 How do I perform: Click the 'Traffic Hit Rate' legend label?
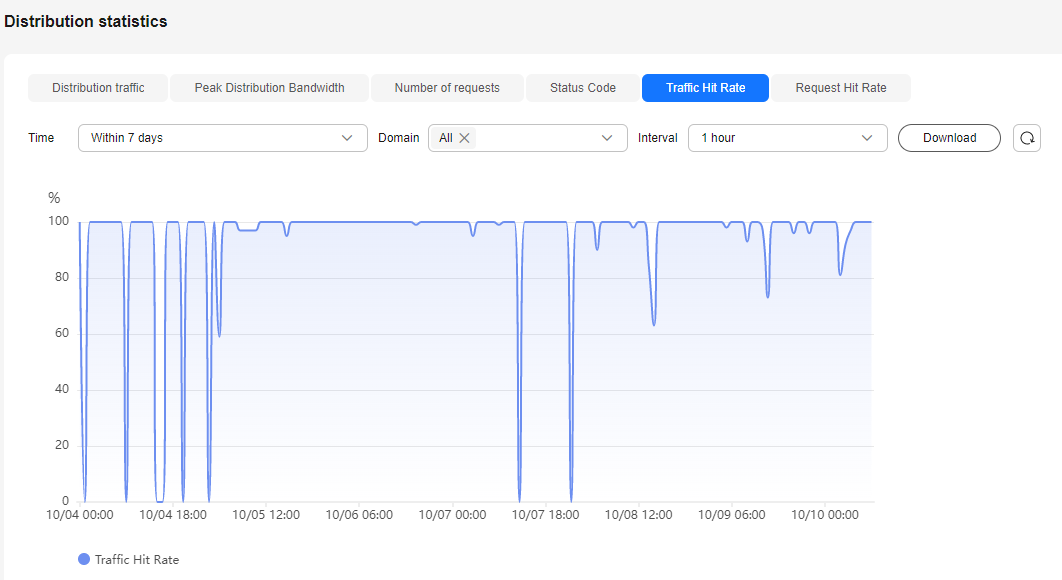coord(137,560)
